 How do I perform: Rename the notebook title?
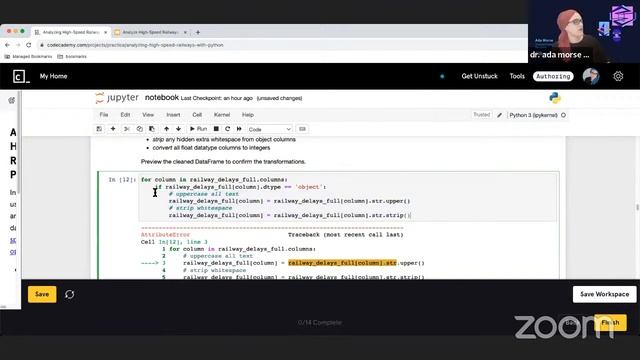pyautogui.click(x=162, y=98)
